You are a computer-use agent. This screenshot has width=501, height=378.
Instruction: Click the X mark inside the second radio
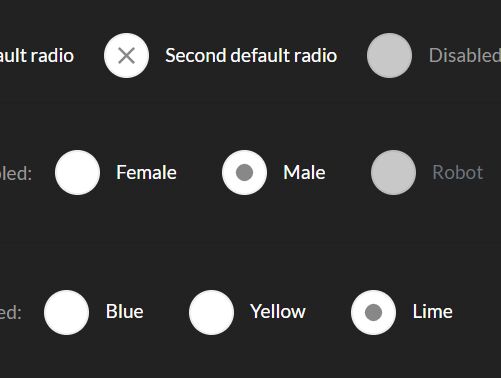coord(126,55)
